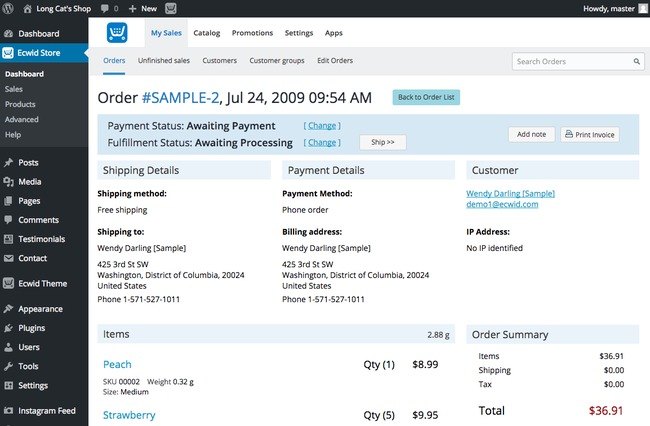Viewport: 650px width, 426px height.
Task: Click the Plugins plug icon
Action: pyautogui.click(x=8, y=328)
